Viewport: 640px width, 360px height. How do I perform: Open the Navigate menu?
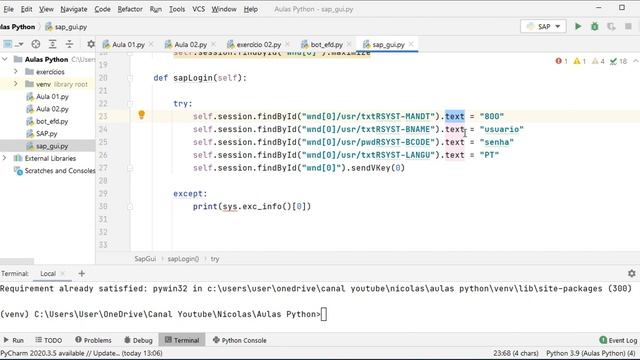(74, 9)
